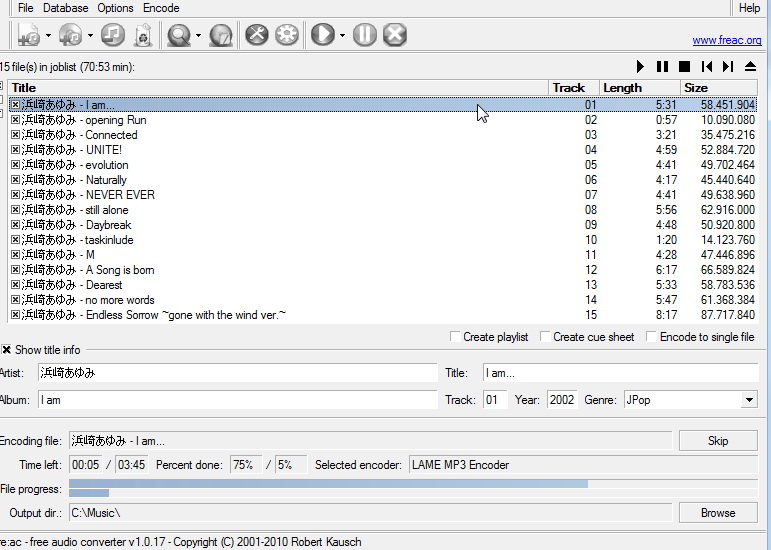The height and width of the screenshot is (550, 771).
Task: Open encoder configuration gear icon
Action: [287, 35]
